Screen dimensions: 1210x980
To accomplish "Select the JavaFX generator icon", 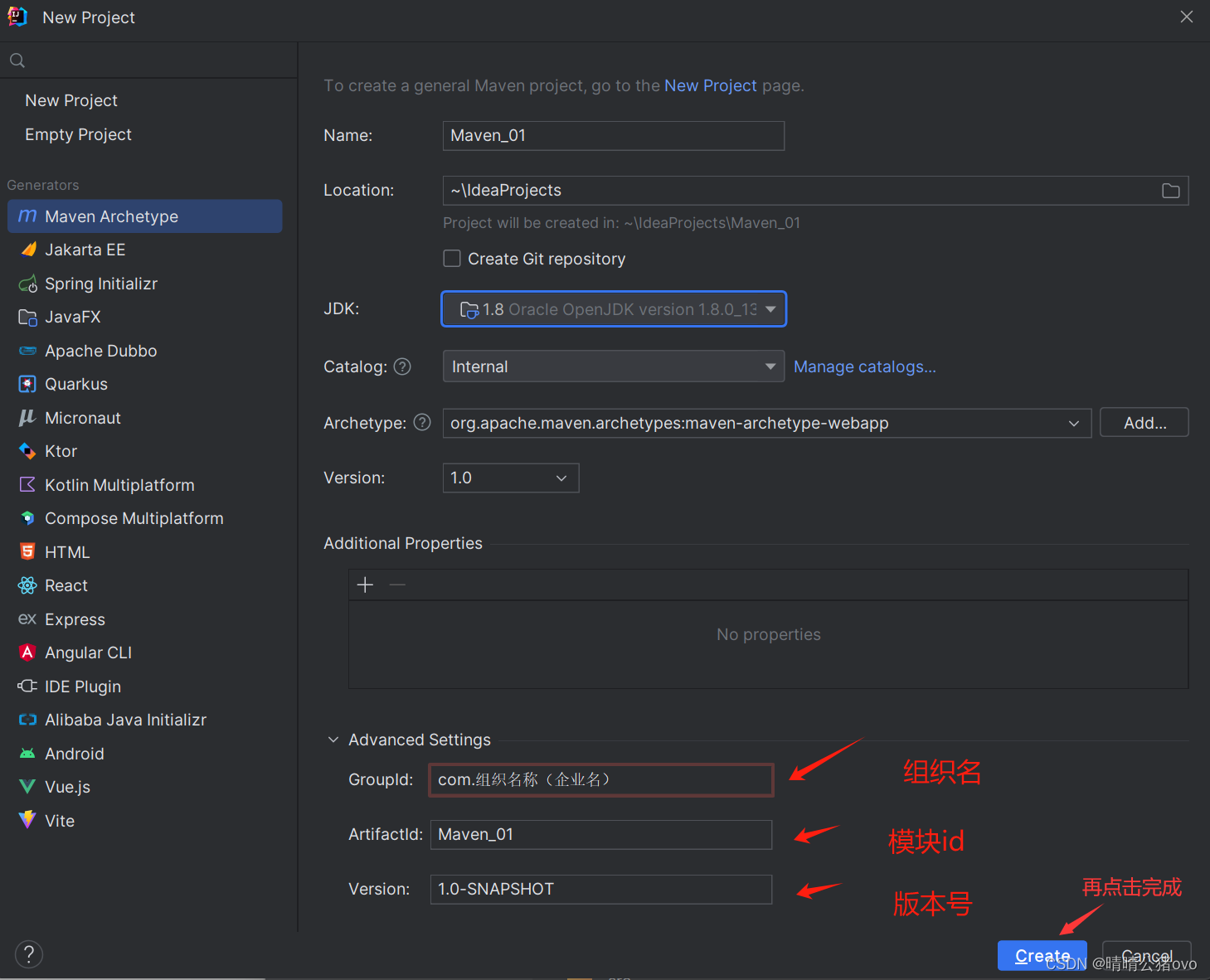I will (x=27, y=317).
